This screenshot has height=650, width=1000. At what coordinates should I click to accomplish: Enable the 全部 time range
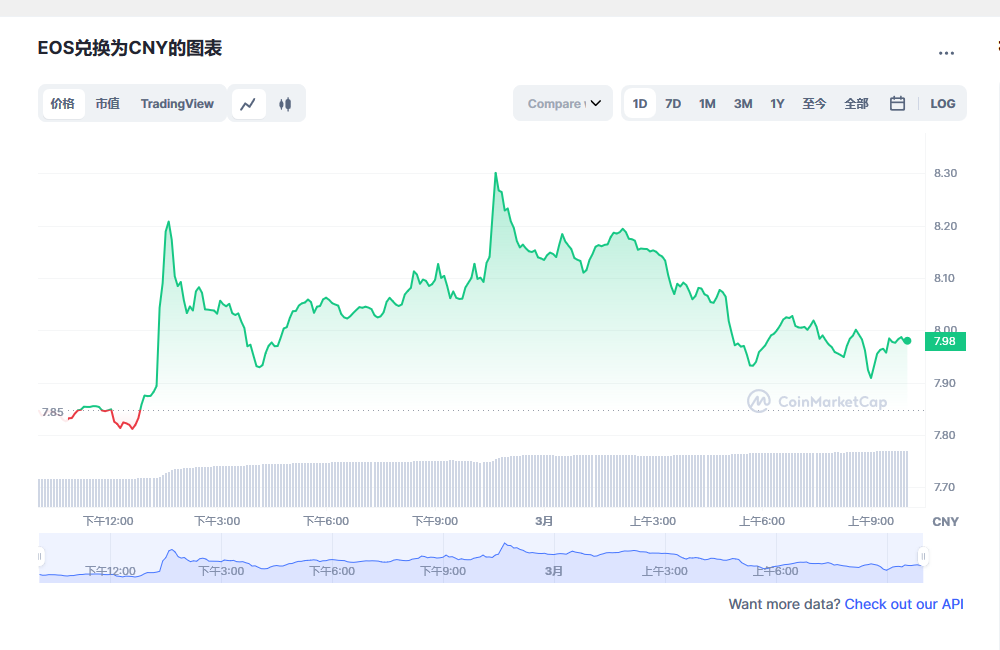(856, 103)
